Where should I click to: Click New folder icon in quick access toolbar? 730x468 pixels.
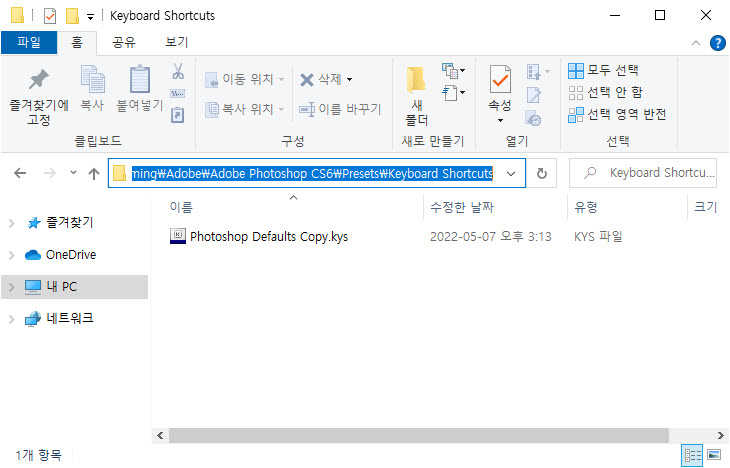tap(72, 16)
